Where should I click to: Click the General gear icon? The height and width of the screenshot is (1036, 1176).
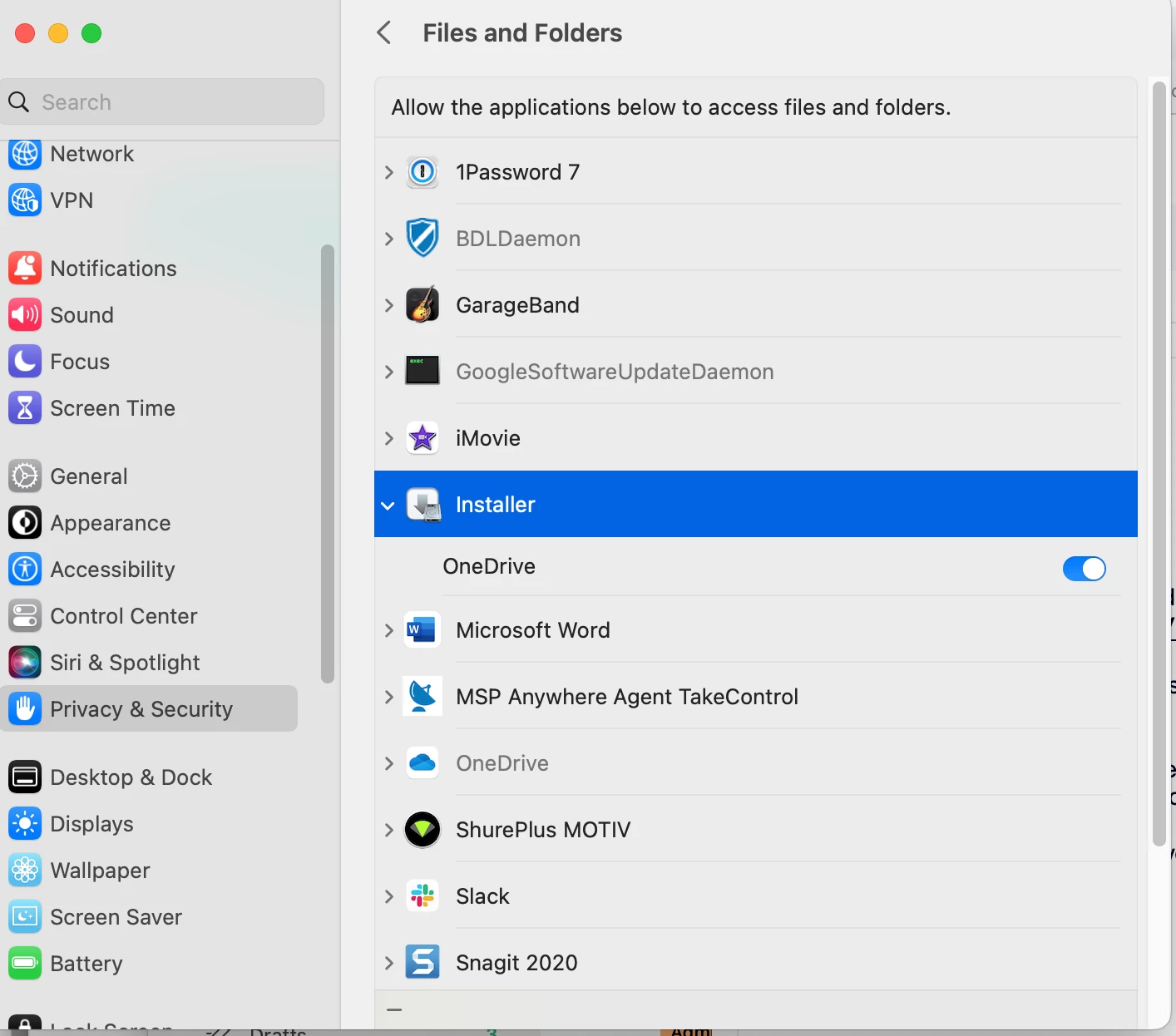pos(25,476)
